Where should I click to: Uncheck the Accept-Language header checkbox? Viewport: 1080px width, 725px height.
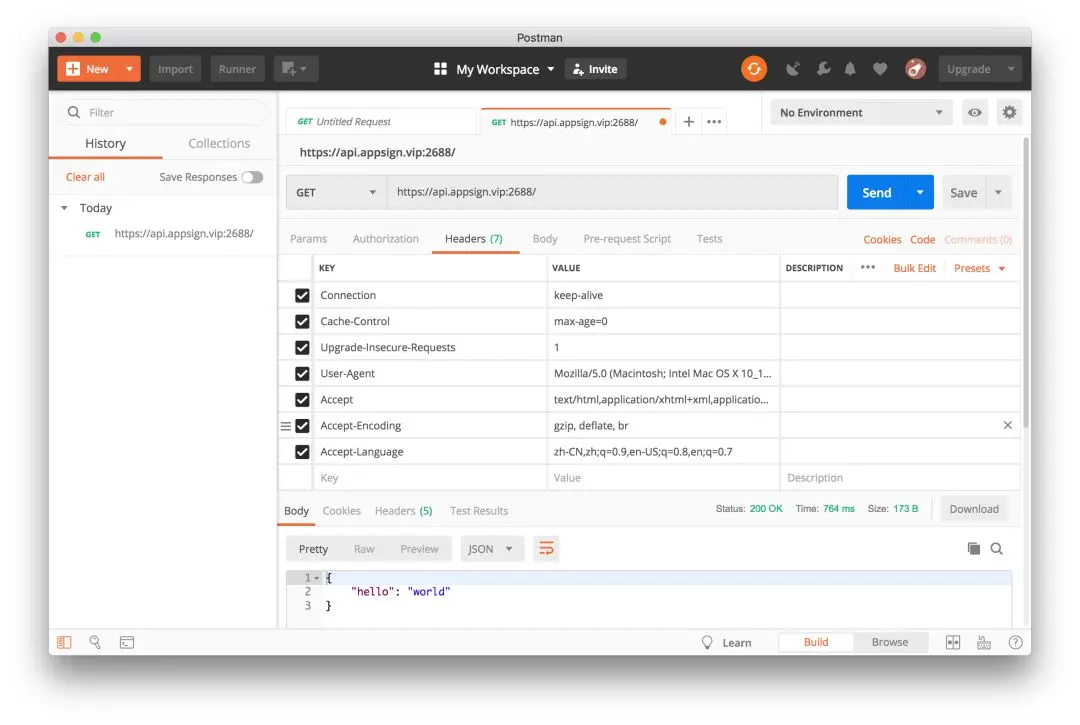[302, 452]
